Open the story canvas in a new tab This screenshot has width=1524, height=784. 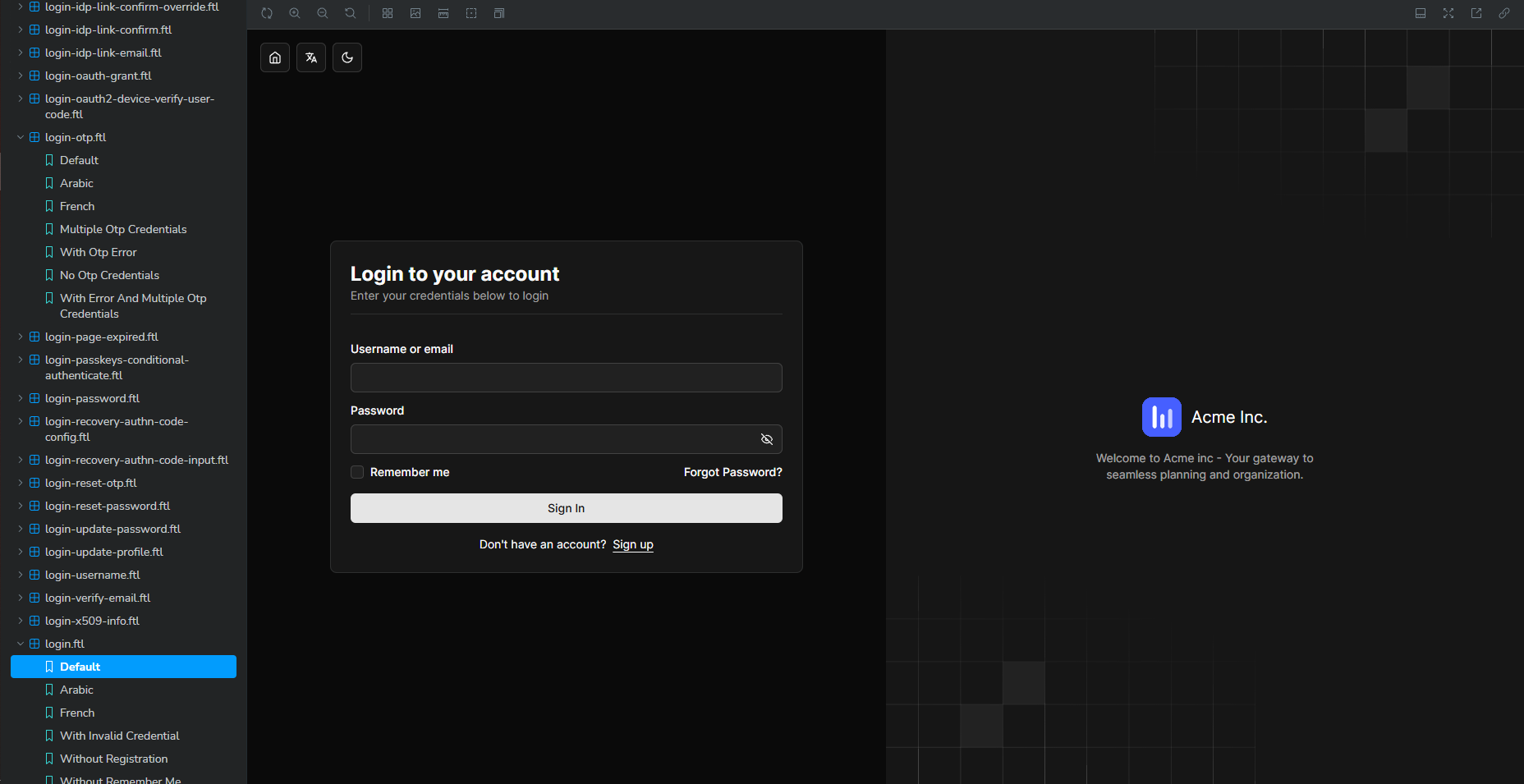[x=1476, y=13]
